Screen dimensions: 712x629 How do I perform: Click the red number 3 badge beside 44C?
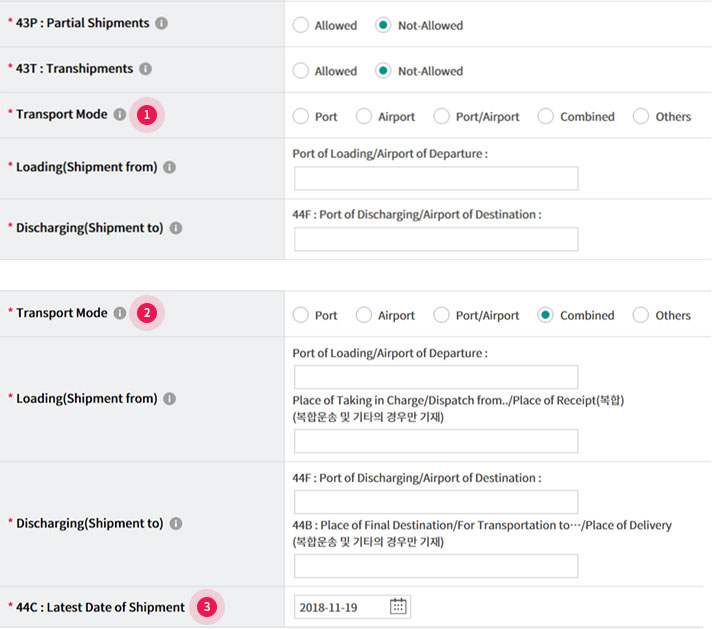206,606
